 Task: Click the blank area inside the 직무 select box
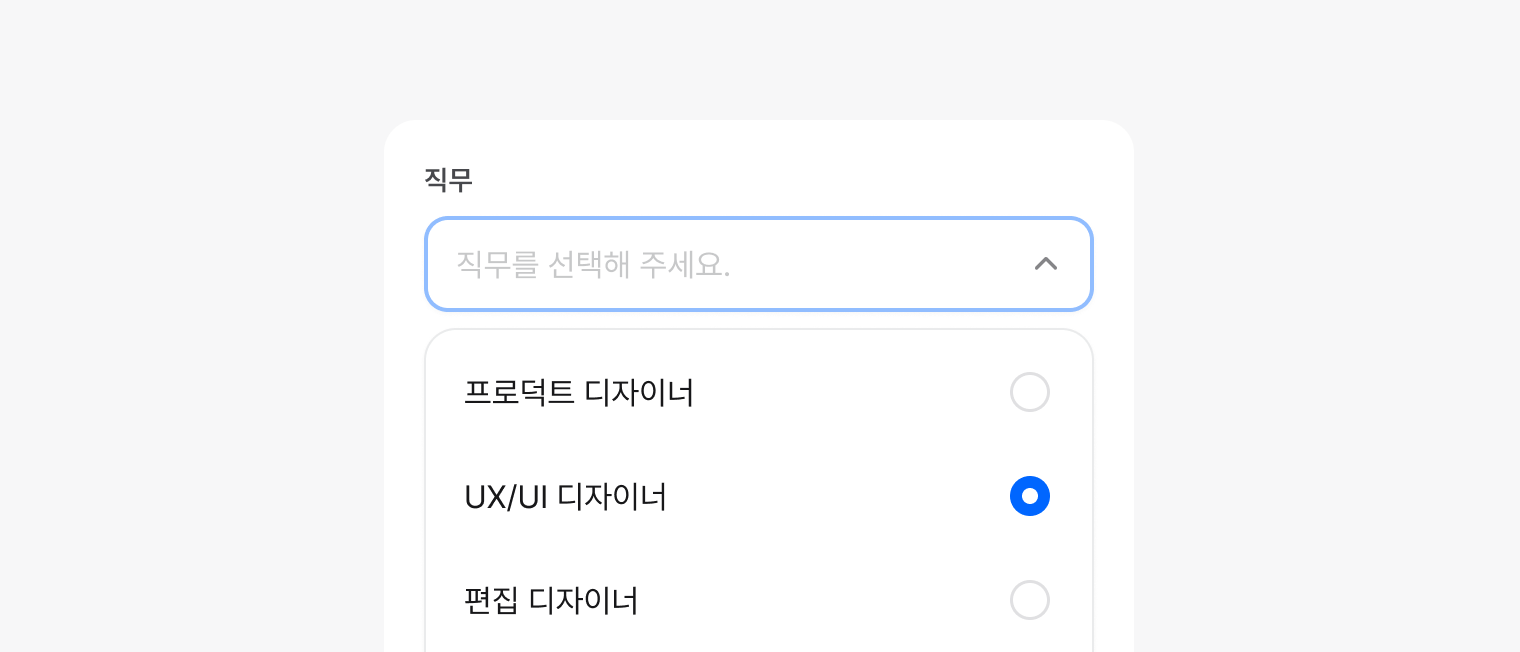tap(880, 264)
